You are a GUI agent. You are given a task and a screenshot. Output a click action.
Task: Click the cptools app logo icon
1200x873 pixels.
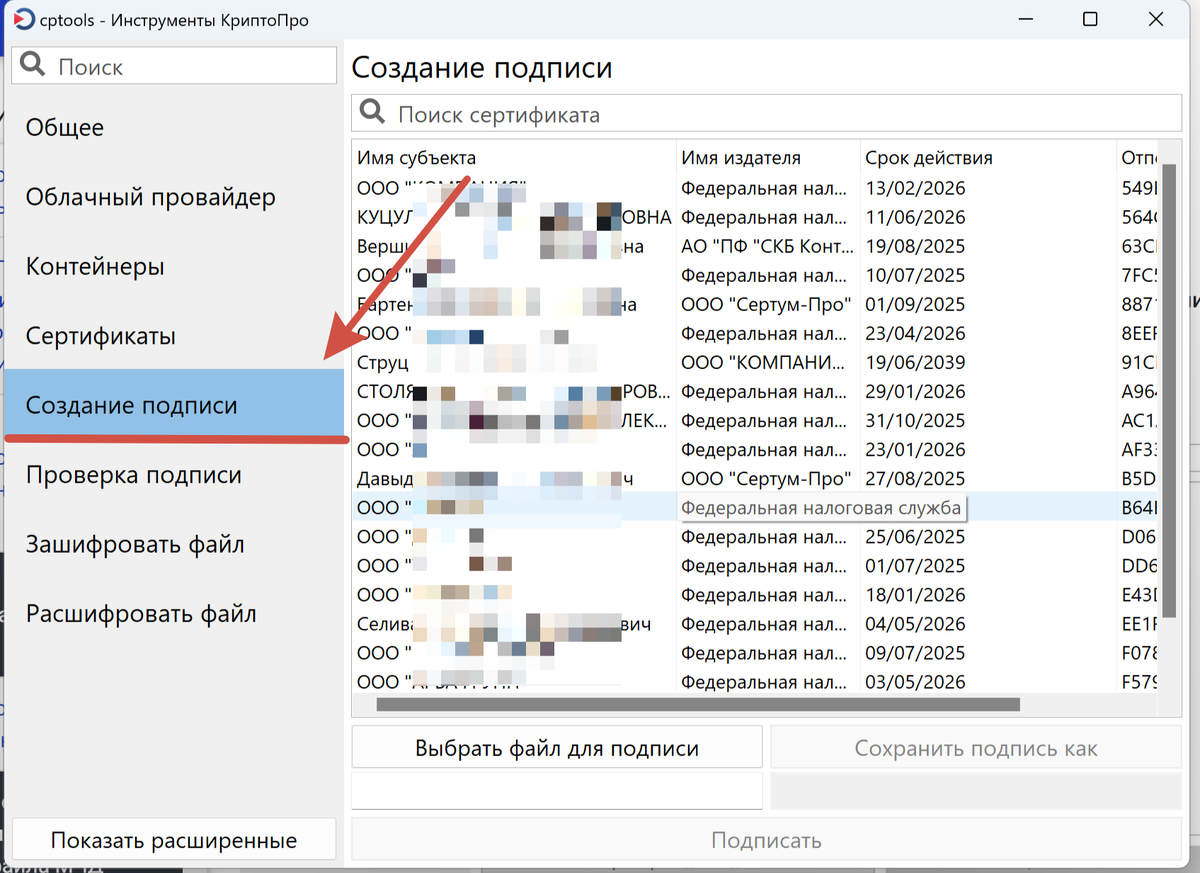pos(22,19)
